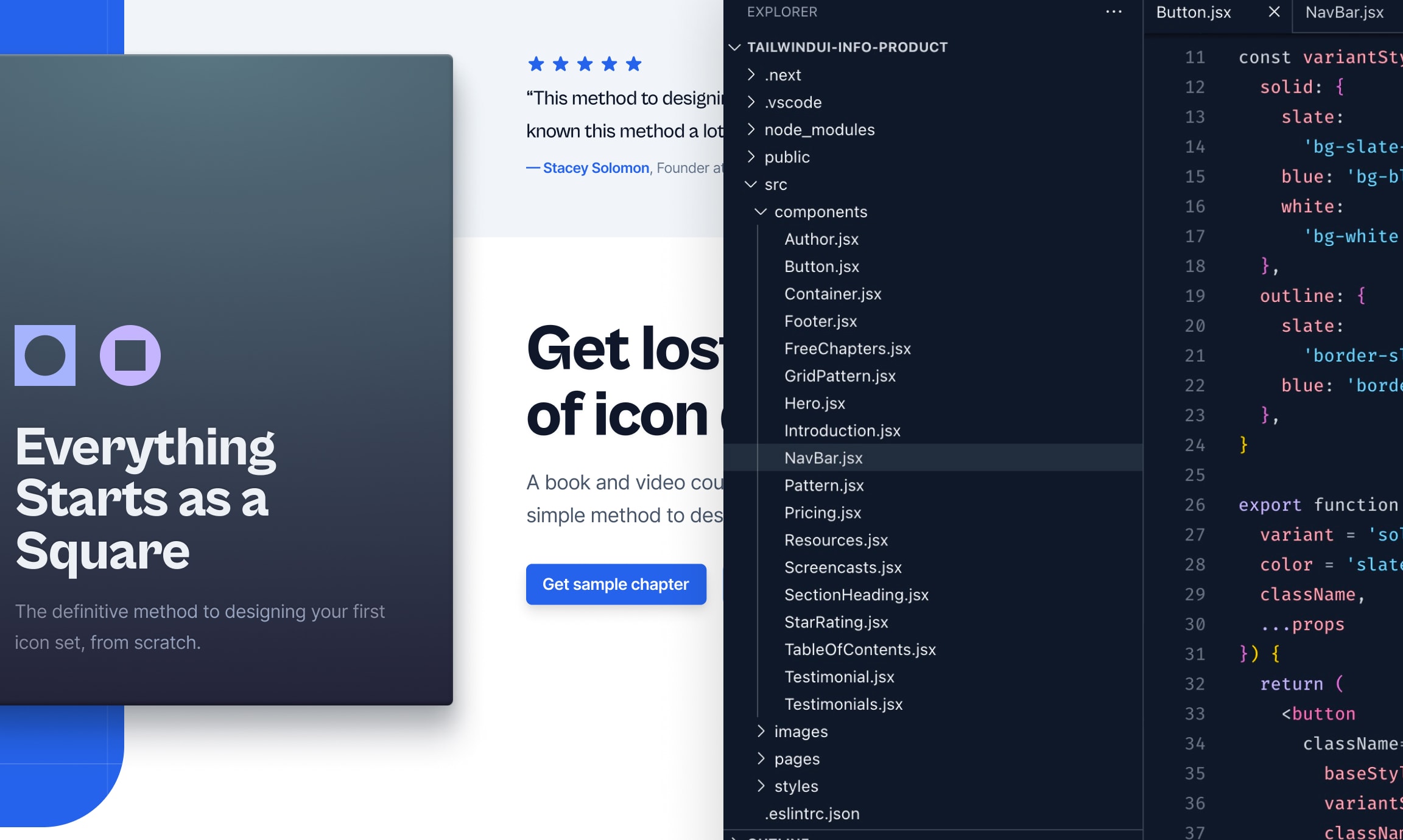Viewport: 1403px width, 840px height.
Task: Select the Button.jsx editor tab
Action: click(1194, 12)
